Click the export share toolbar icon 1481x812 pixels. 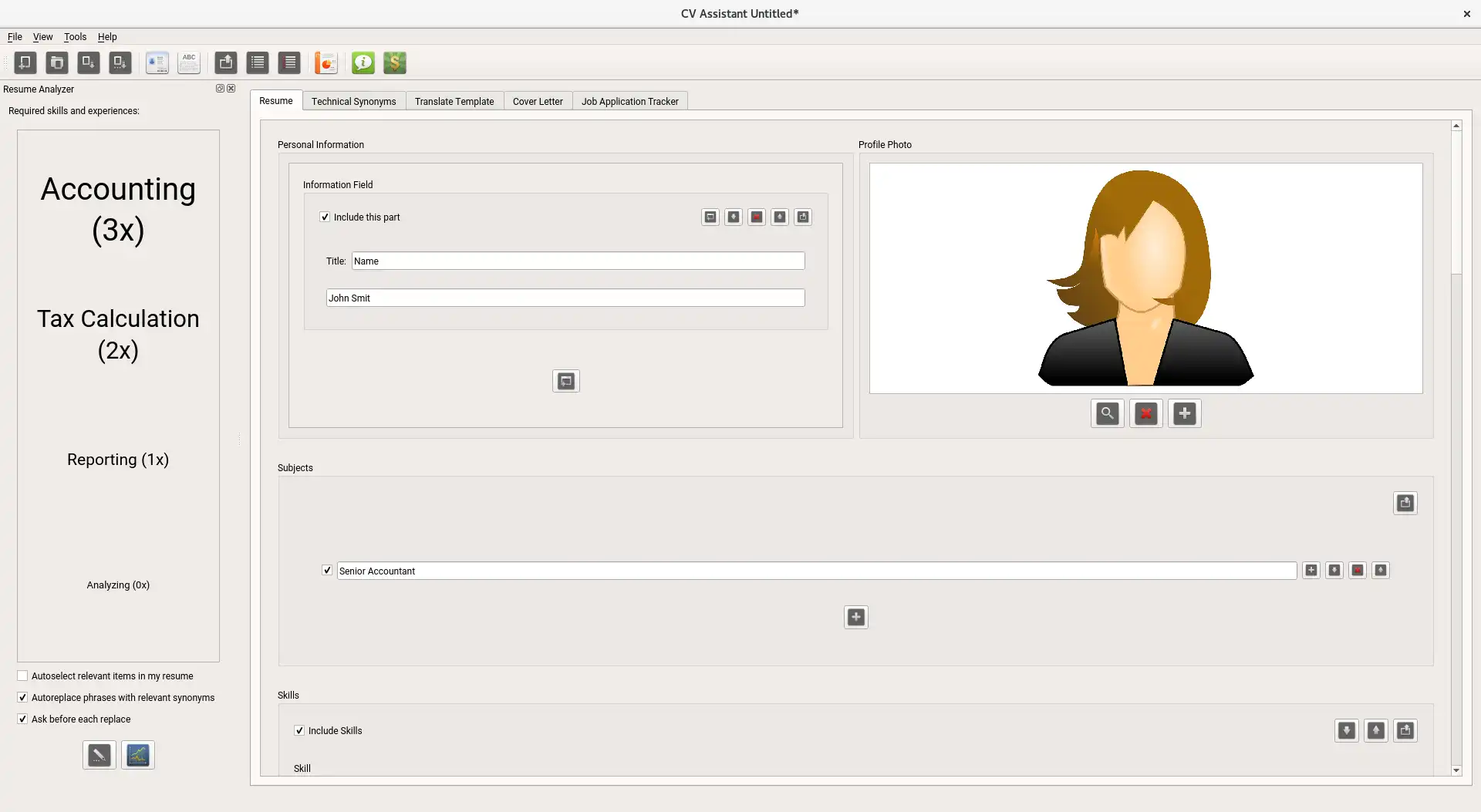[x=226, y=62]
